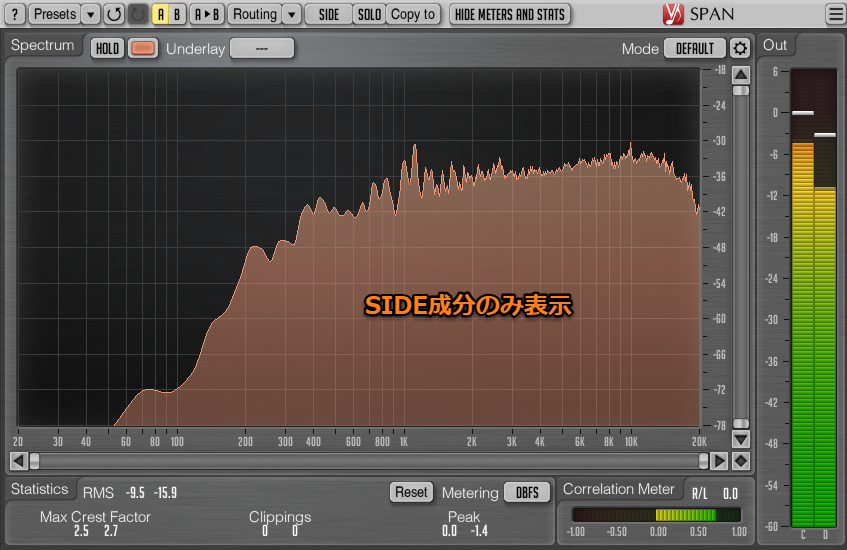847x550 pixels.
Task: Open the Presets menu
Action: [55, 14]
